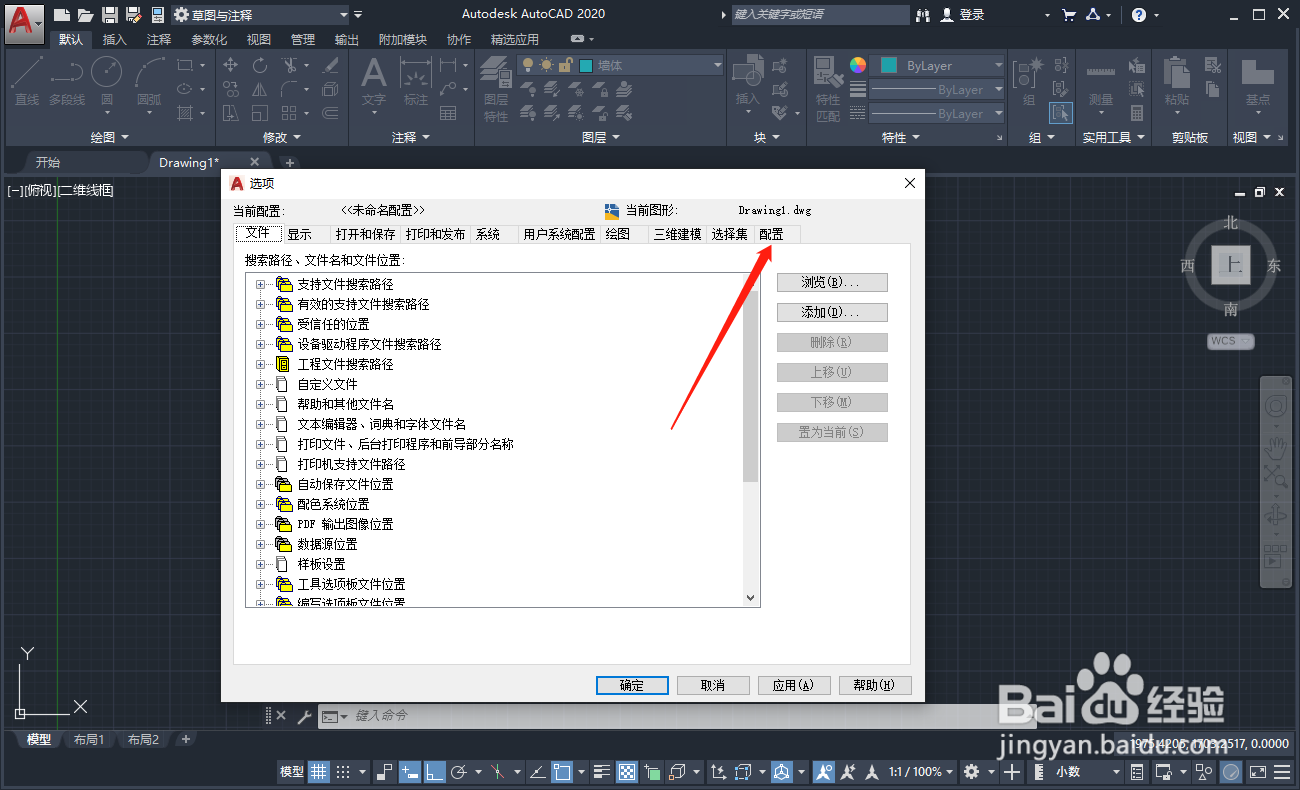Click the 确定 button in Options dialog
Screen dimensions: 1300x790
632,685
